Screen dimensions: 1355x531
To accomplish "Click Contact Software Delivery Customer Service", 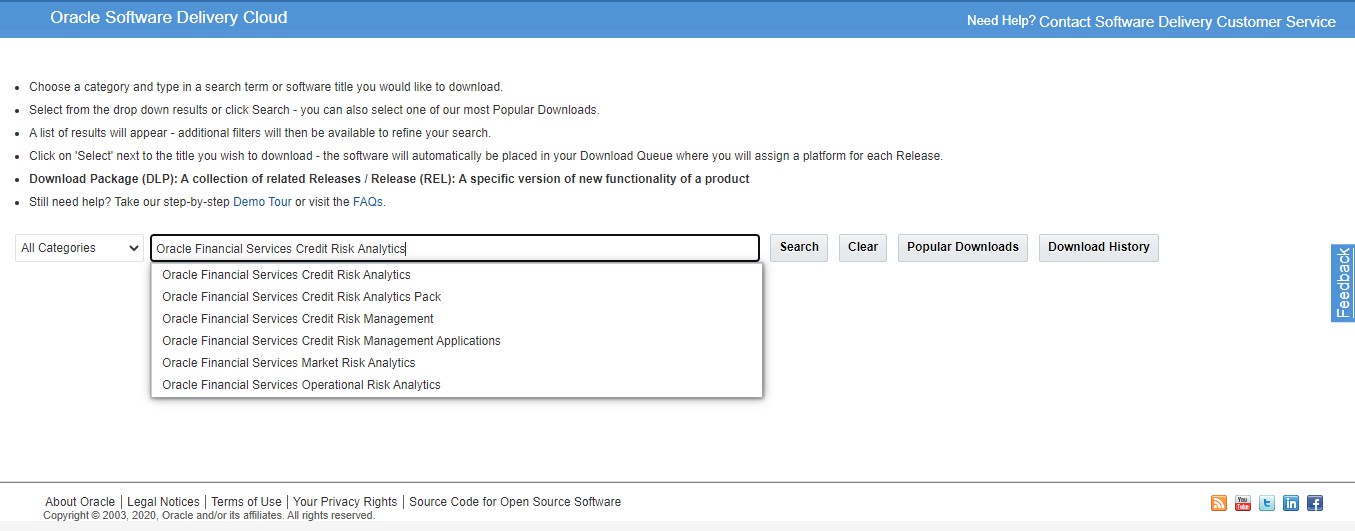I will [1187, 21].
